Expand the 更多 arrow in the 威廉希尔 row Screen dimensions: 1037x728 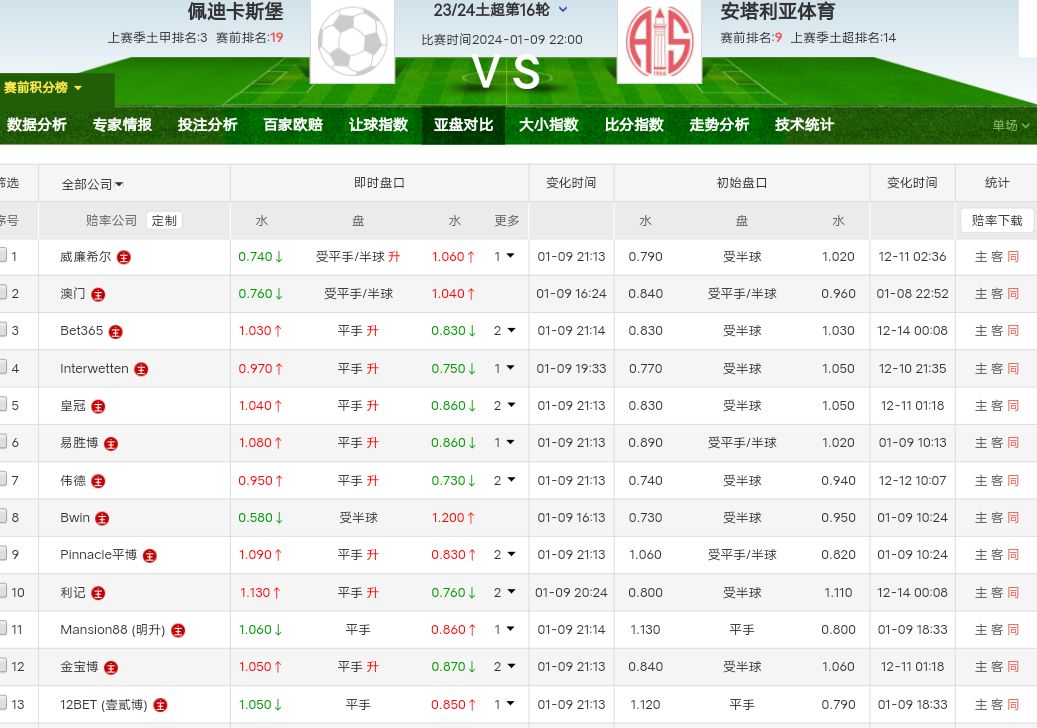click(510, 256)
